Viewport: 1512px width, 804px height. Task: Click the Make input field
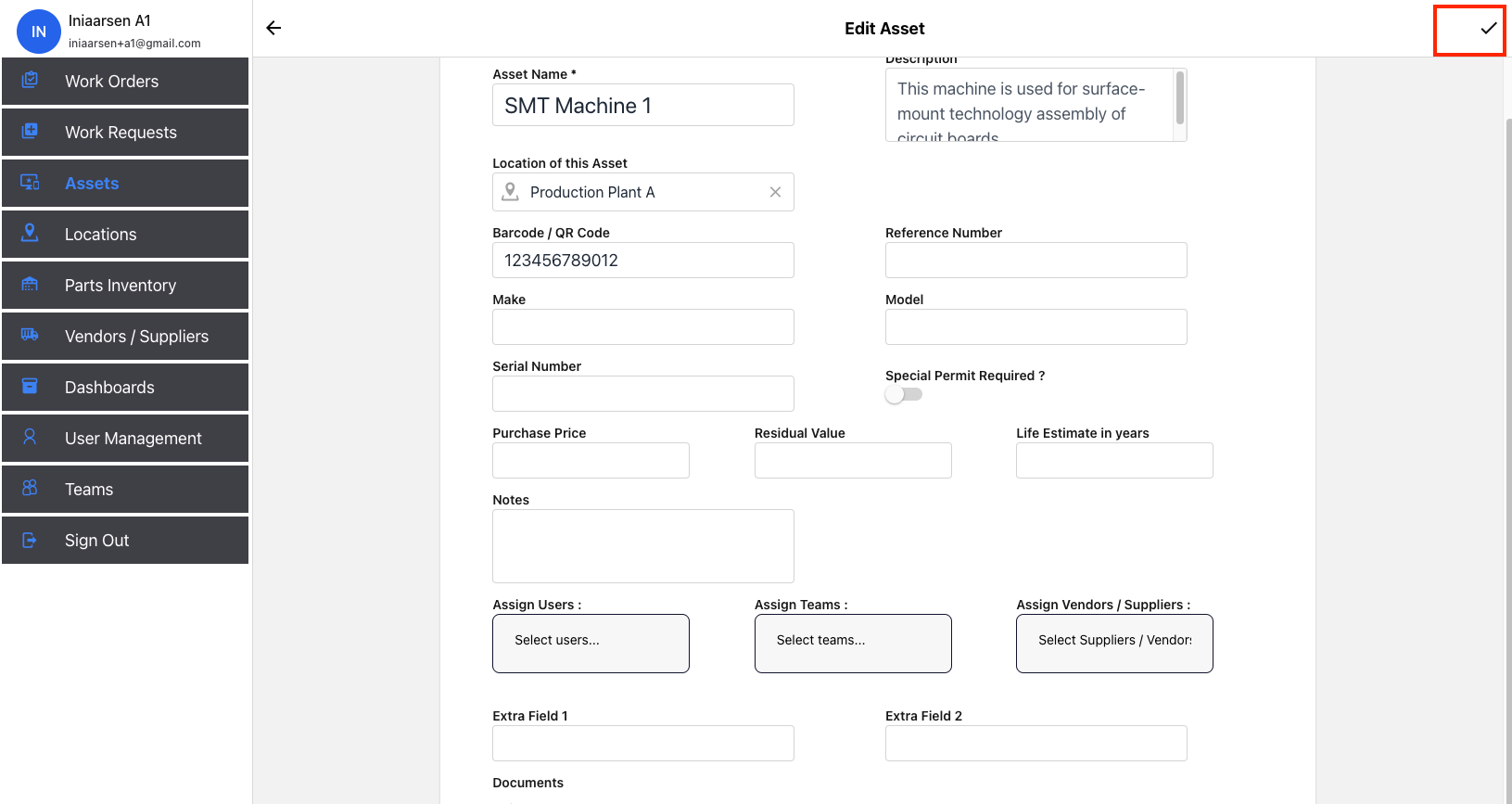click(x=643, y=326)
